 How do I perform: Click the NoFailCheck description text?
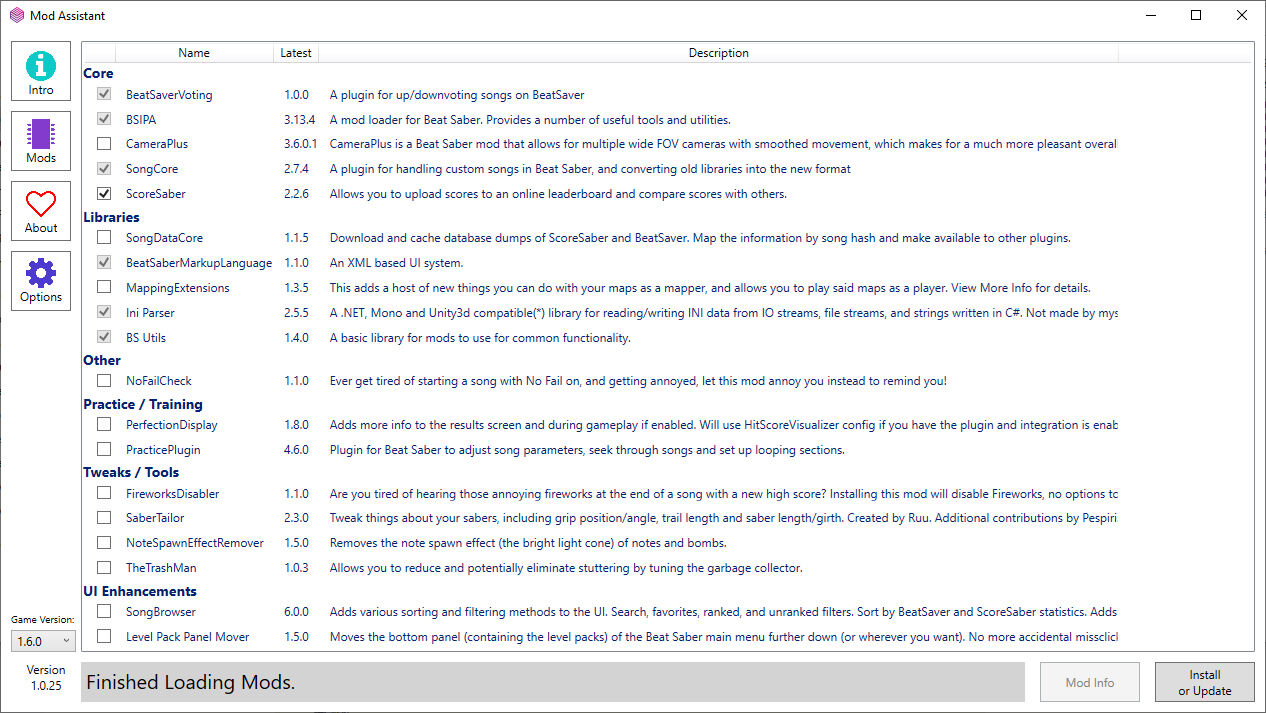[638, 381]
